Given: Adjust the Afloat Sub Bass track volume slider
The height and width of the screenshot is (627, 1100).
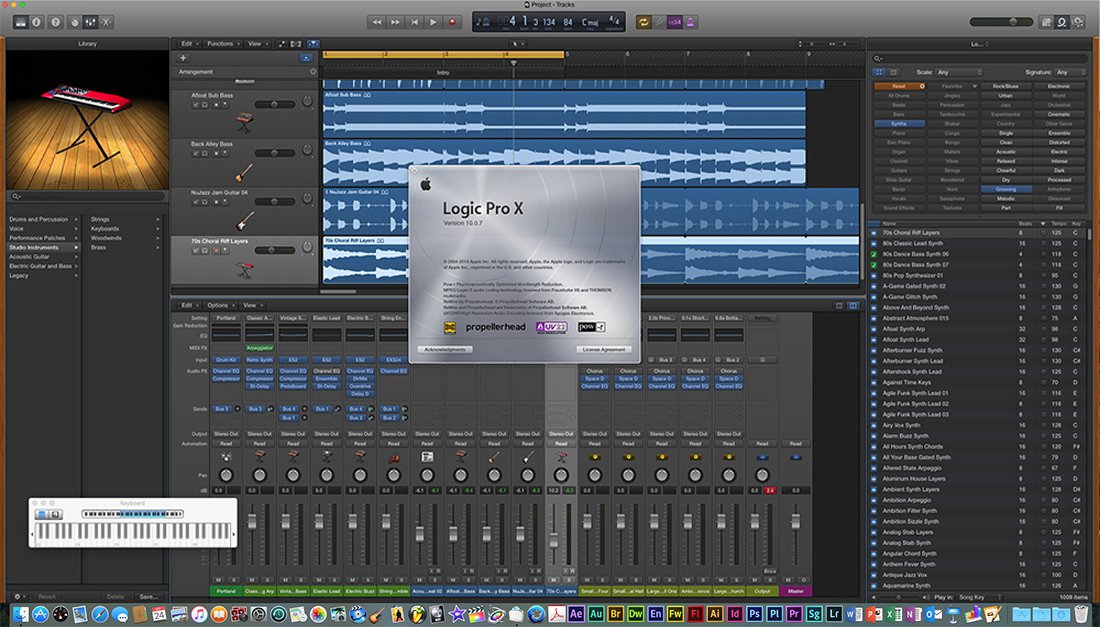Looking at the screenshot, I should click(x=274, y=104).
